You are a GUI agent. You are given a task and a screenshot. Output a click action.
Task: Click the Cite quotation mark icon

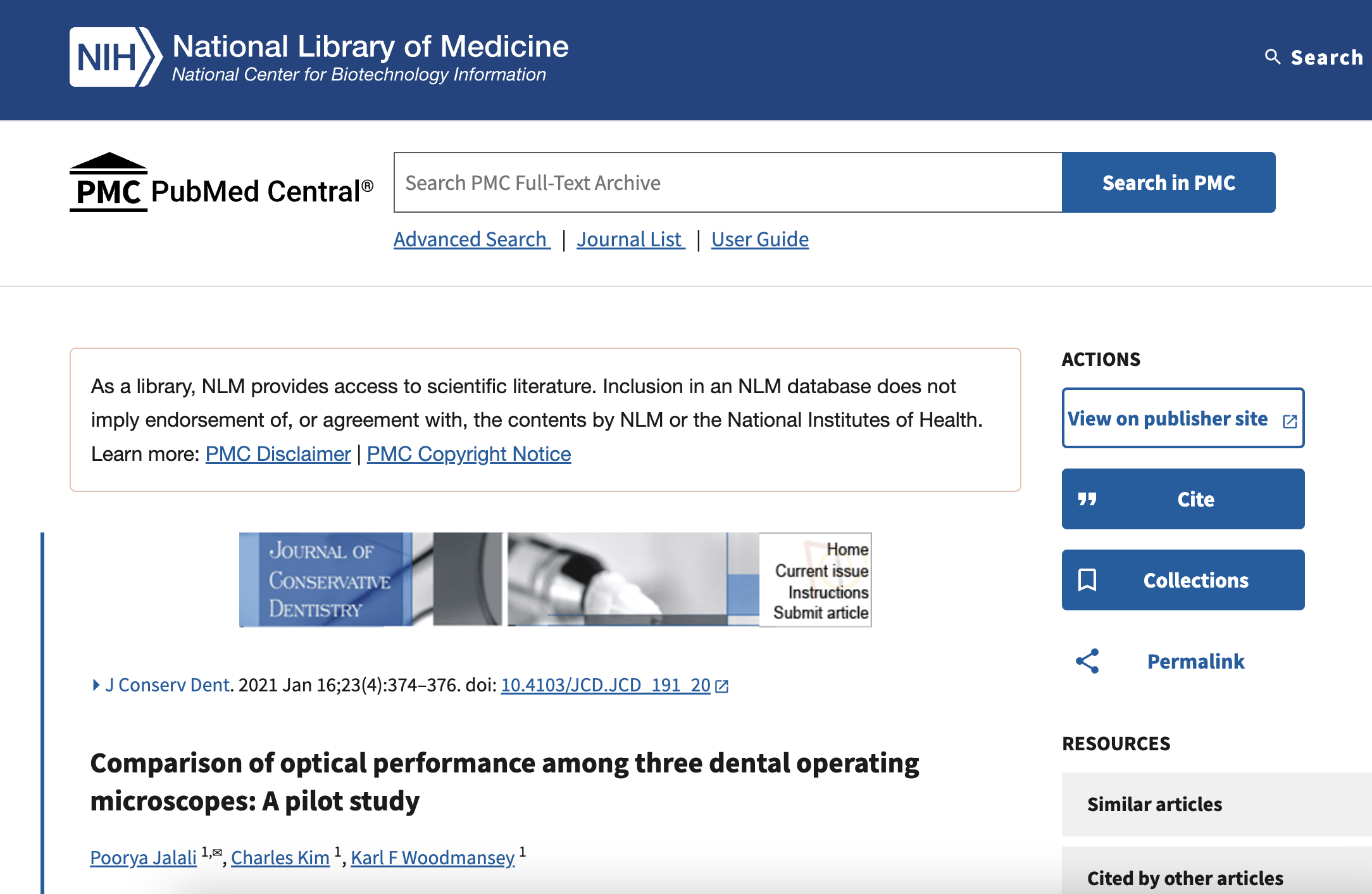pos(1087,499)
